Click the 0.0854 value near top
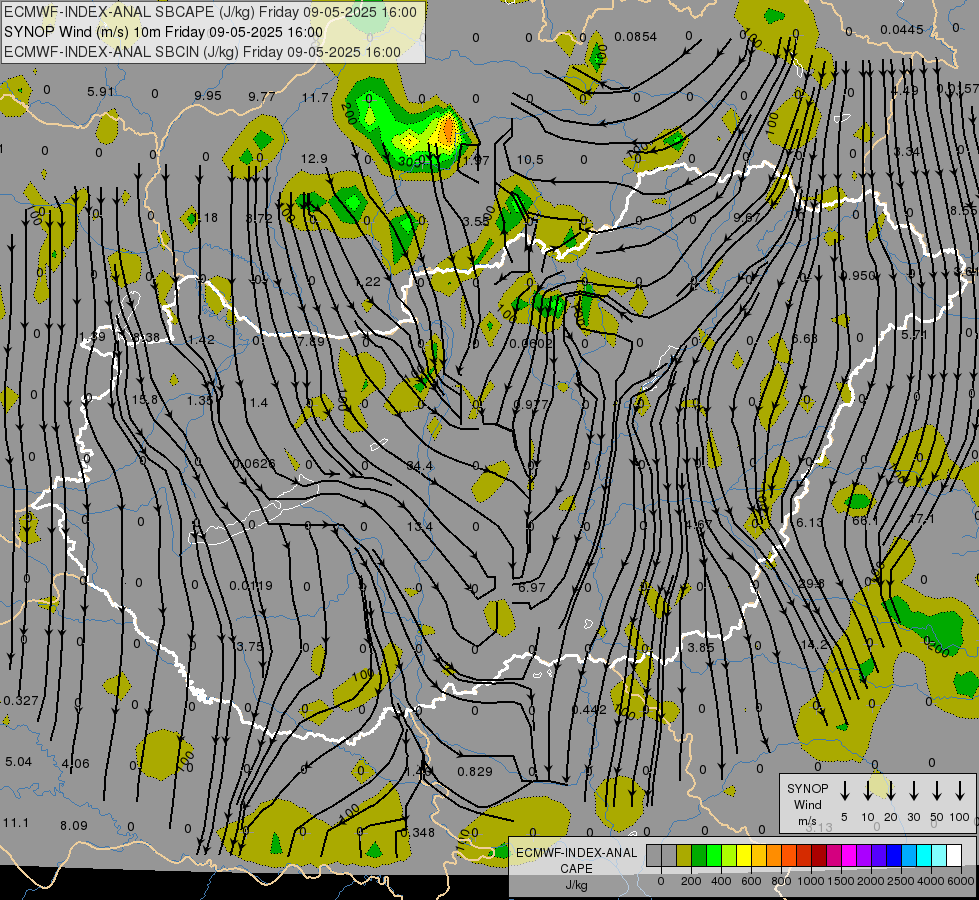979x900 pixels. 636,37
